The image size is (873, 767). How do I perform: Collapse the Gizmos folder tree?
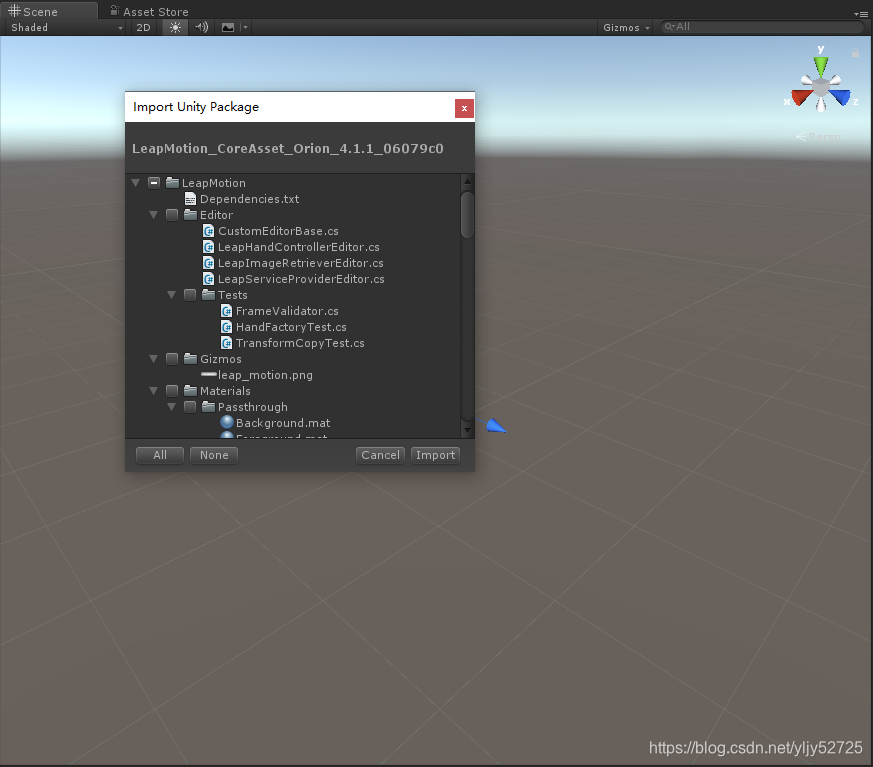(x=154, y=358)
